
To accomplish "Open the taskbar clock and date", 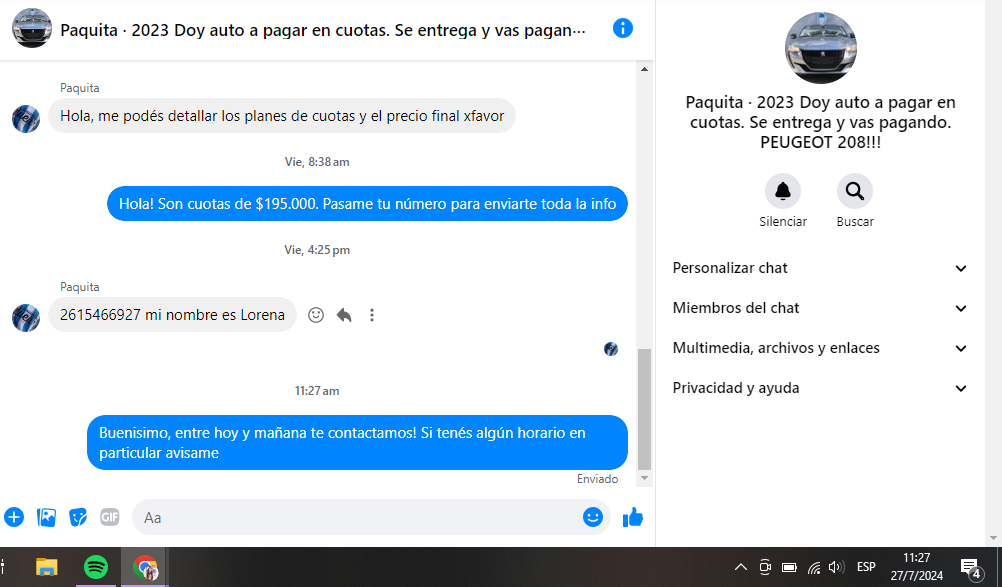I will click(916, 567).
